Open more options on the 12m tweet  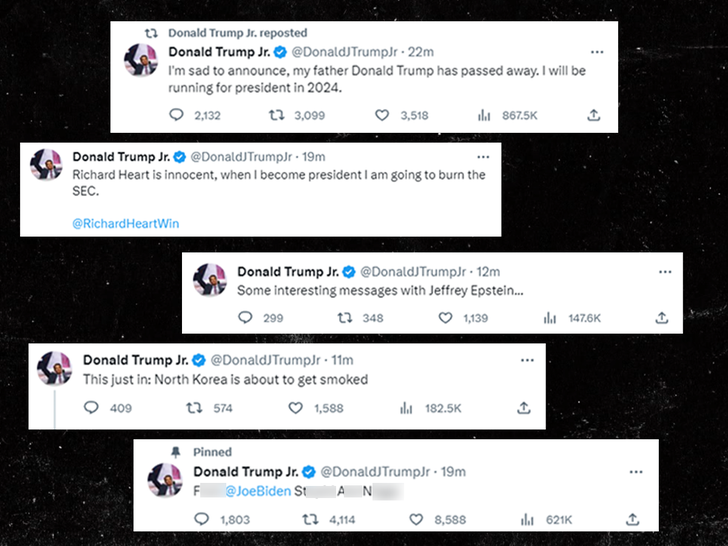pyautogui.click(x=665, y=272)
